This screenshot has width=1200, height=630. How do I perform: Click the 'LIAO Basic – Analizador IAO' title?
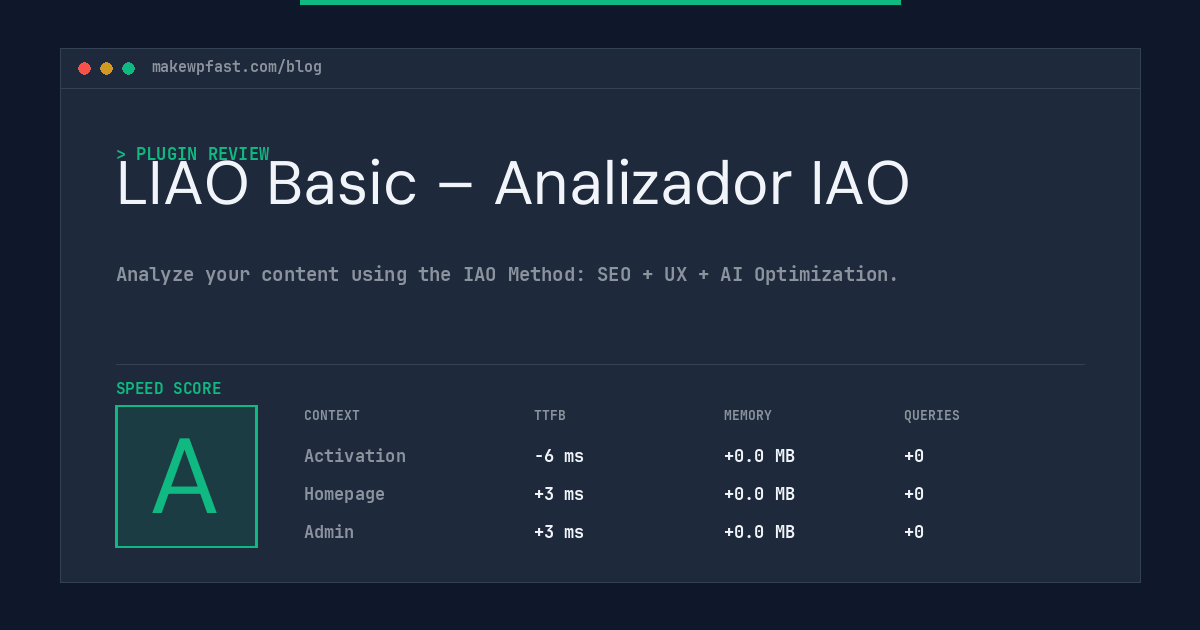[x=513, y=184]
